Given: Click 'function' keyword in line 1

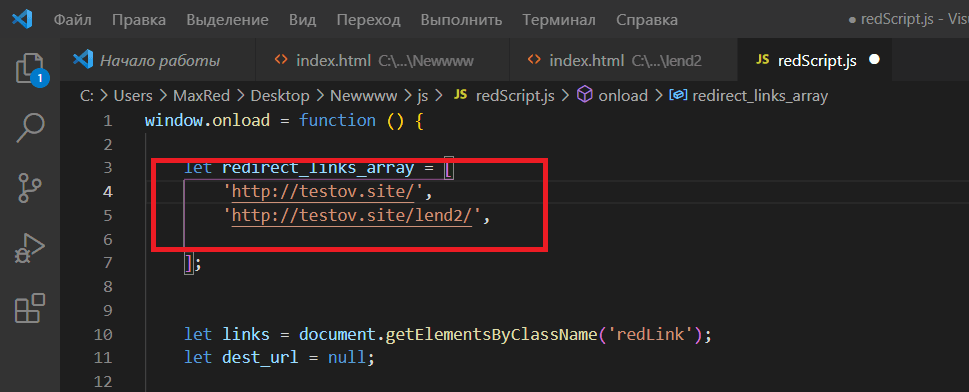Looking at the screenshot, I should point(337,121).
